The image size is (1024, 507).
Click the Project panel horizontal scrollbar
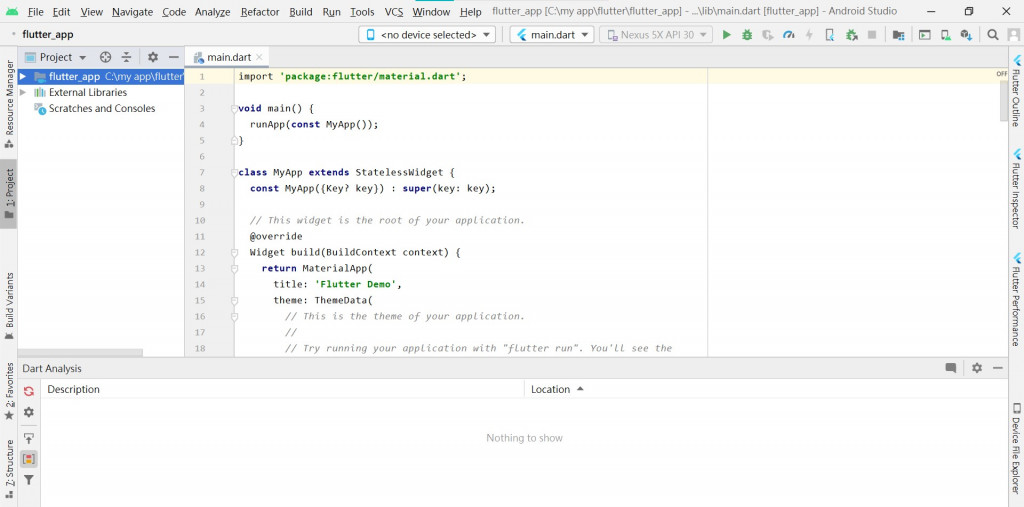[80, 352]
